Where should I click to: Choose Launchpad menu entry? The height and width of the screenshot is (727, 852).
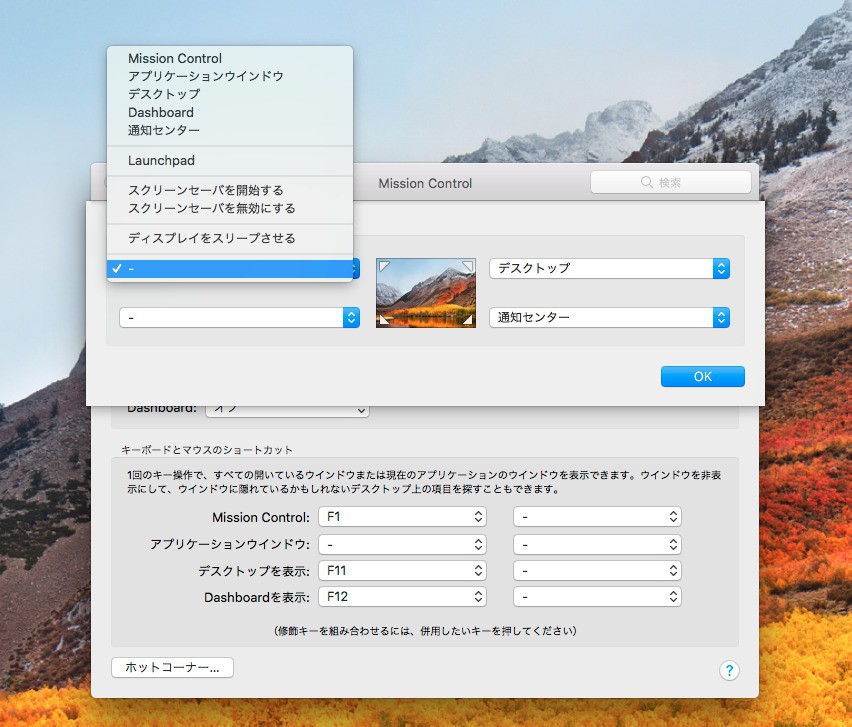(230, 160)
